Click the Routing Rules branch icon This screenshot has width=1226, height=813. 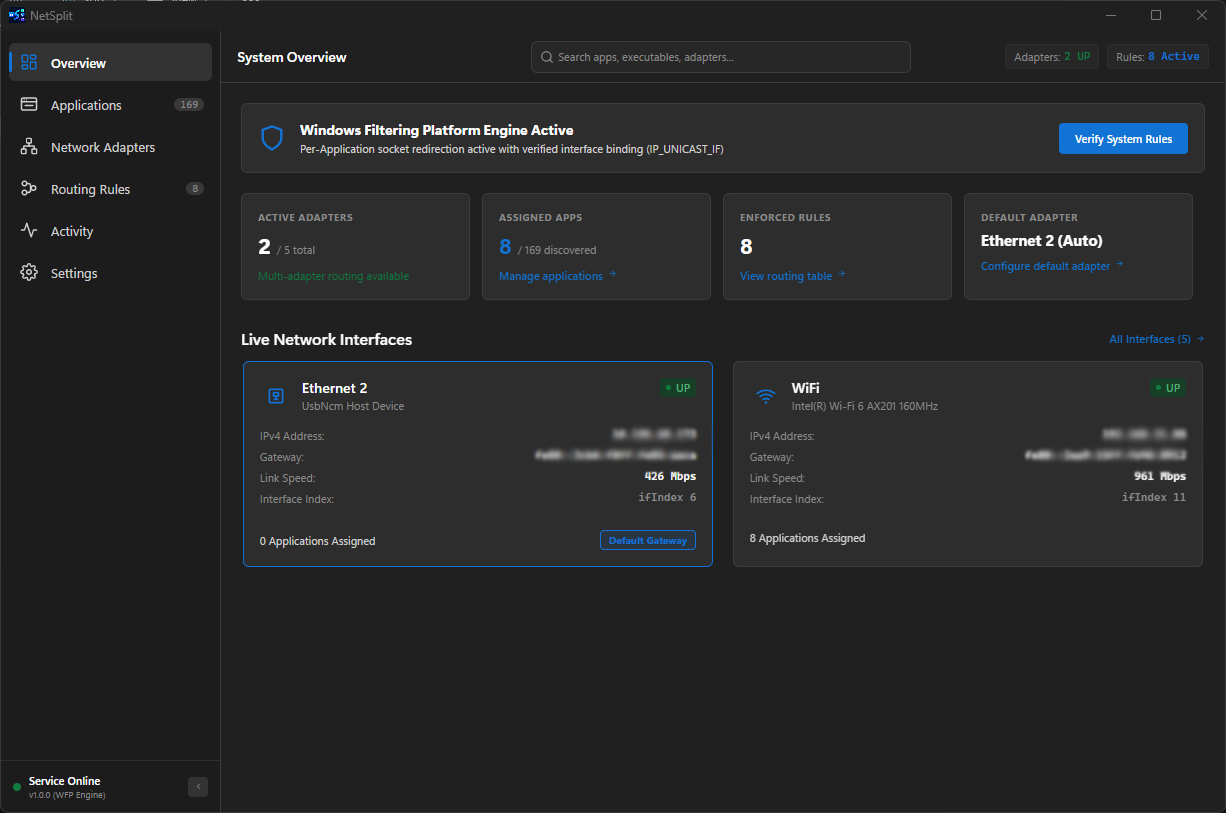29,189
